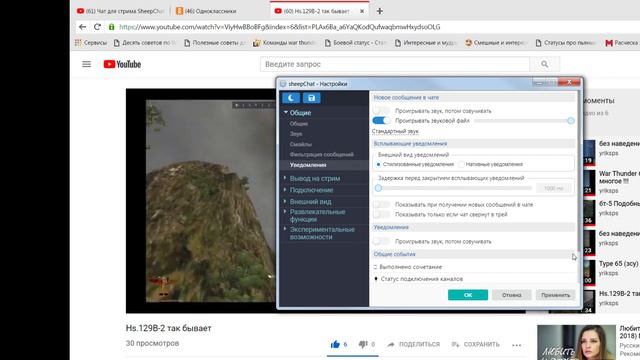Image resolution: width=640 pixels, height=360 pixels.
Task: Enable 'Показывать при получении новых сообщений в чате'
Action: 381,204
